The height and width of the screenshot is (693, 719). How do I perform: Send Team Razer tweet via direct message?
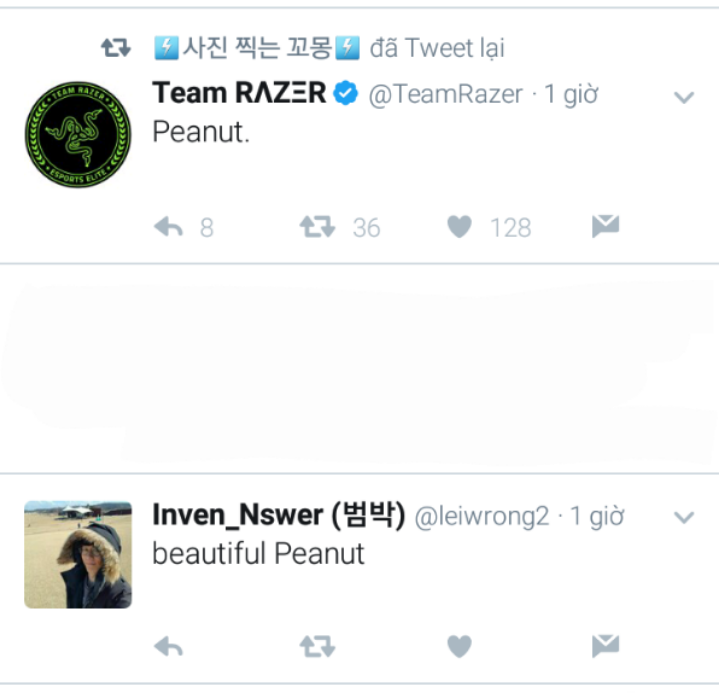(x=605, y=227)
